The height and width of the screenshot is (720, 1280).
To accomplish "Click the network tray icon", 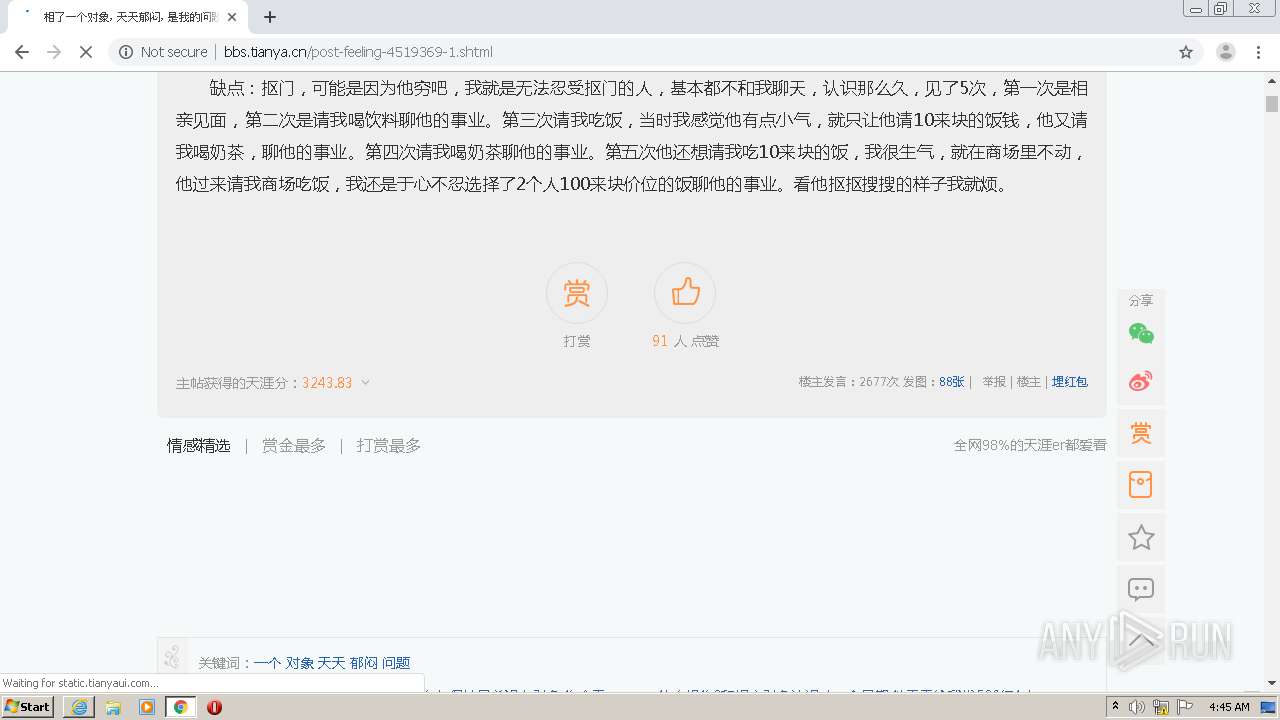I will (1161, 707).
